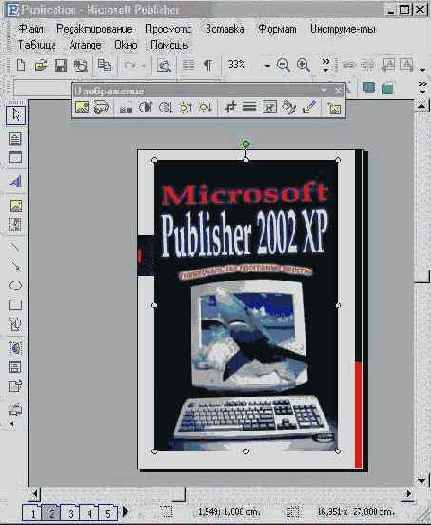Viewport: 431px width, 525px height.
Task: Increase picture contrast
Action: (145, 107)
